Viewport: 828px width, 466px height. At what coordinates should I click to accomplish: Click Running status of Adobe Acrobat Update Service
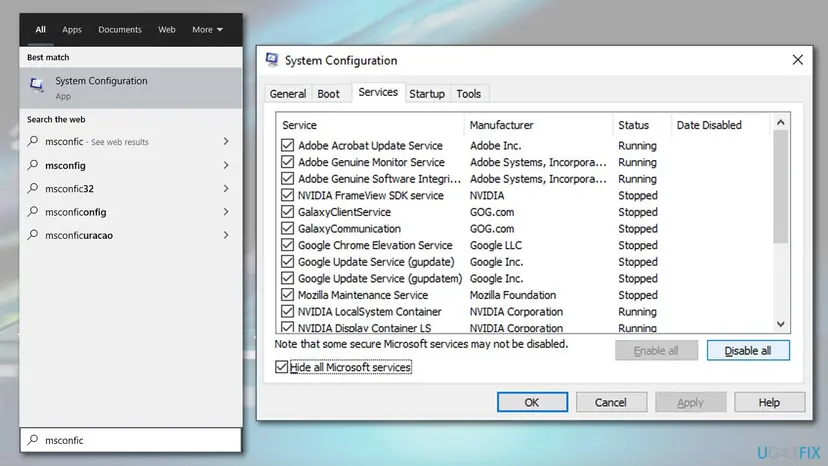coord(637,145)
